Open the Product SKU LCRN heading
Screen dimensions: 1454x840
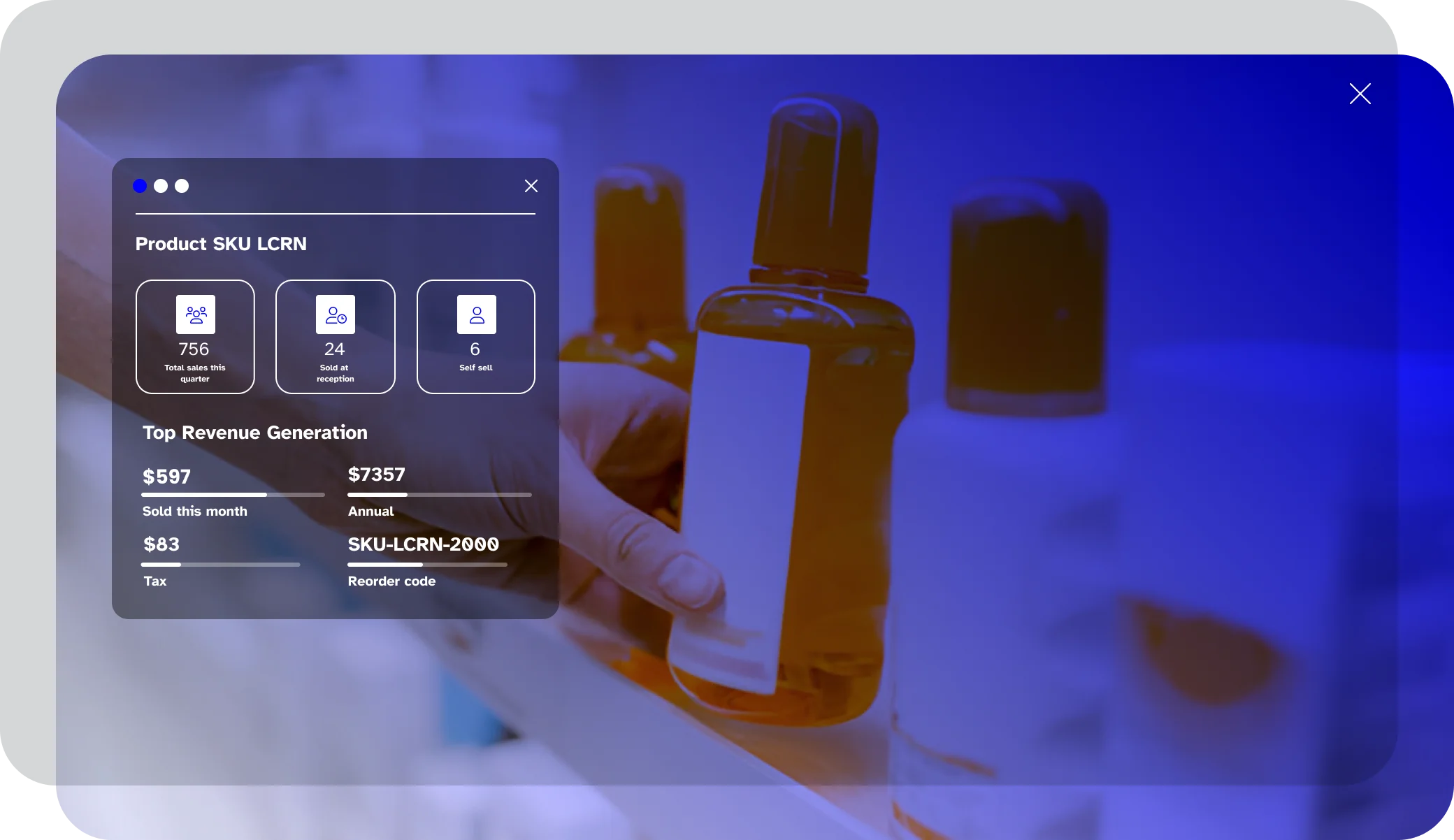pyautogui.click(x=221, y=244)
